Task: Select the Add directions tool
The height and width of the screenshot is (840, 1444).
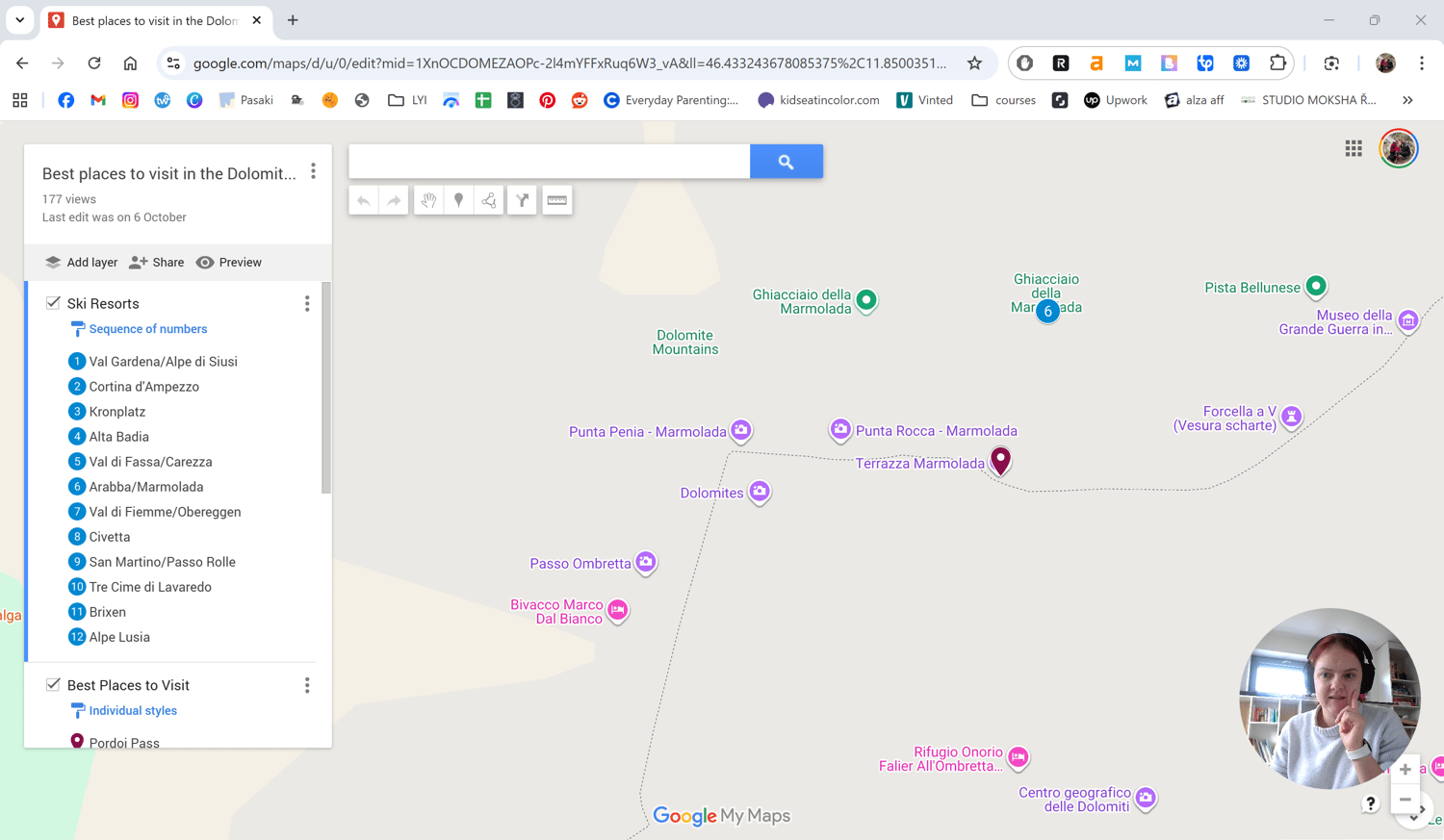Action: (x=522, y=200)
